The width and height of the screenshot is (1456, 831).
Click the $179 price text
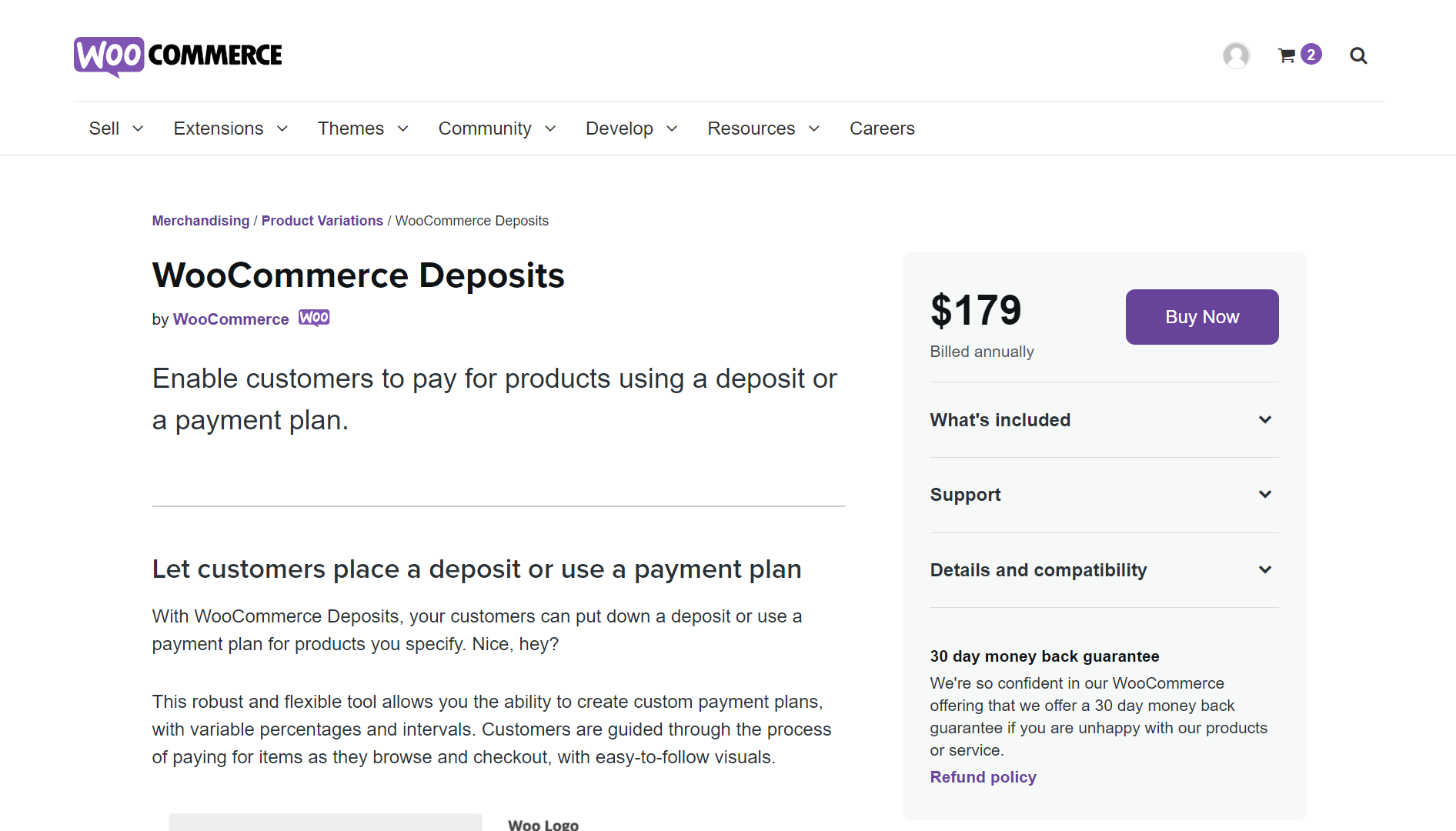pyautogui.click(x=976, y=310)
